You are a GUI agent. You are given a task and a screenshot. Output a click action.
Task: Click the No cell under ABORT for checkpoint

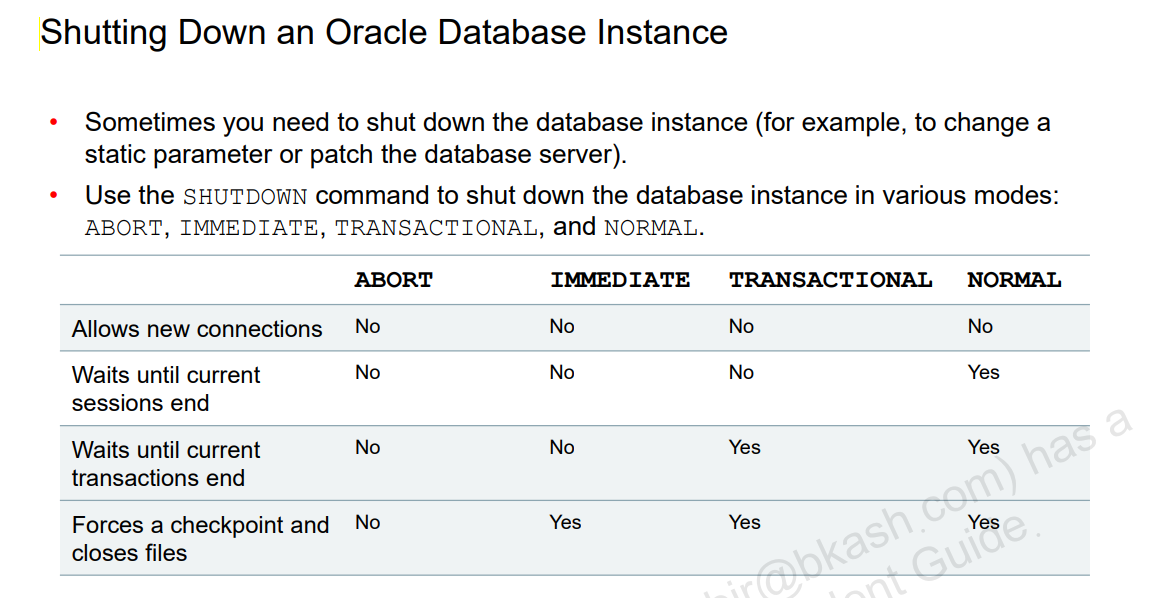point(368,522)
